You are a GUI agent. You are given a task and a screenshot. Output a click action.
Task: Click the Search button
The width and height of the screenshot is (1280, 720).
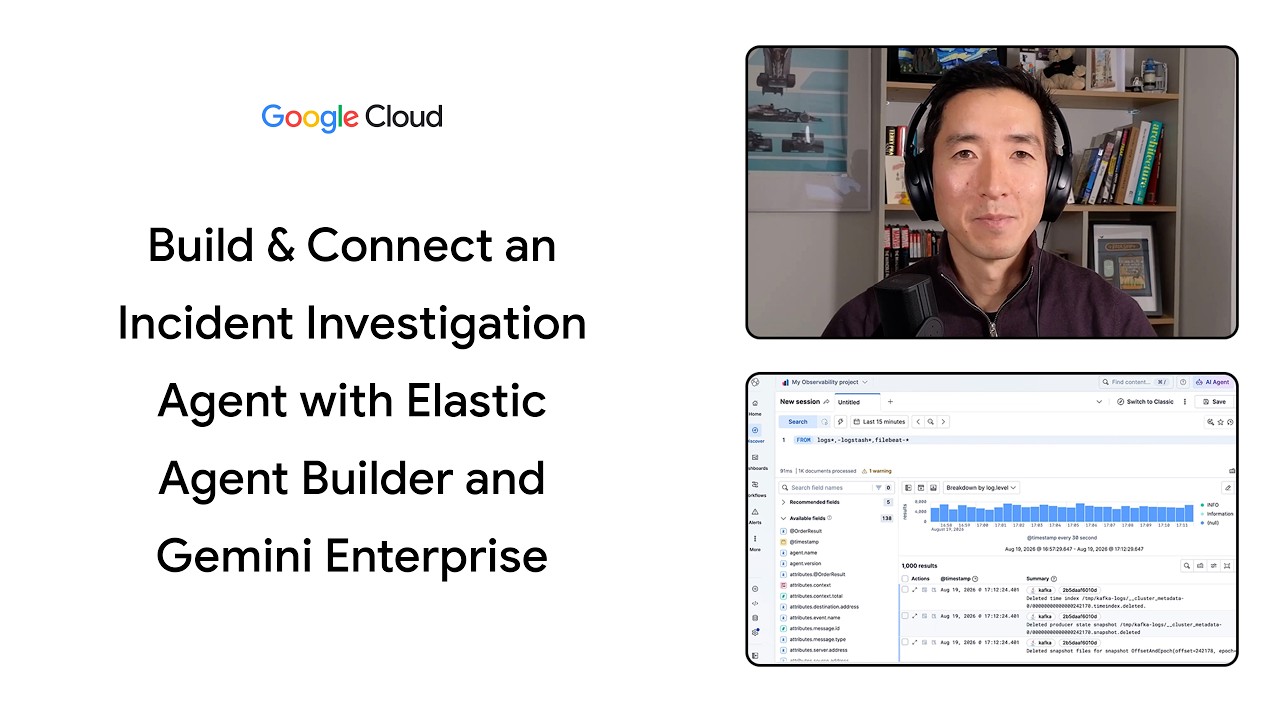coord(798,422)
